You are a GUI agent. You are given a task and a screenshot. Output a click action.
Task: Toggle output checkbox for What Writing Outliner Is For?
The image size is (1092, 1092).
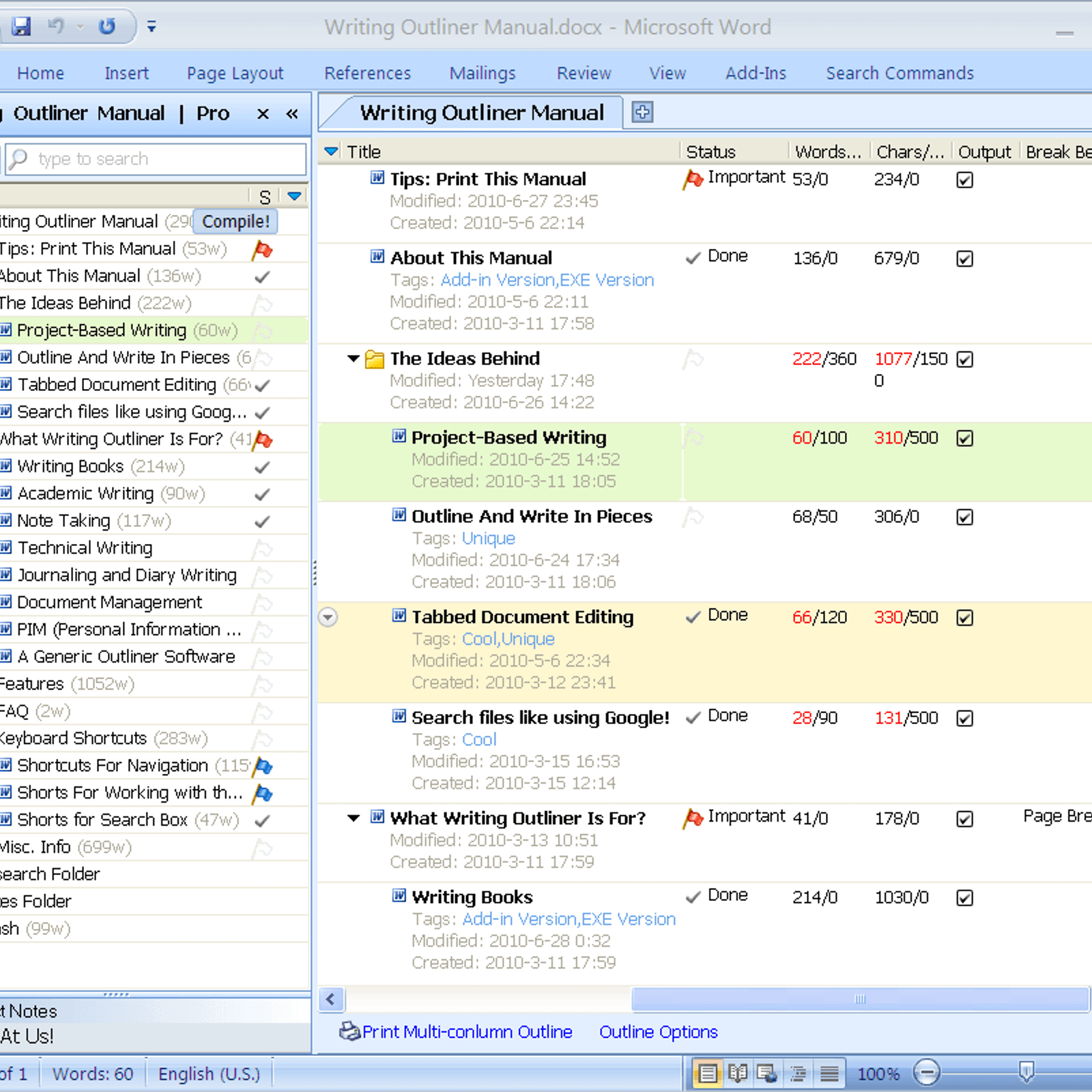[964, 819]
